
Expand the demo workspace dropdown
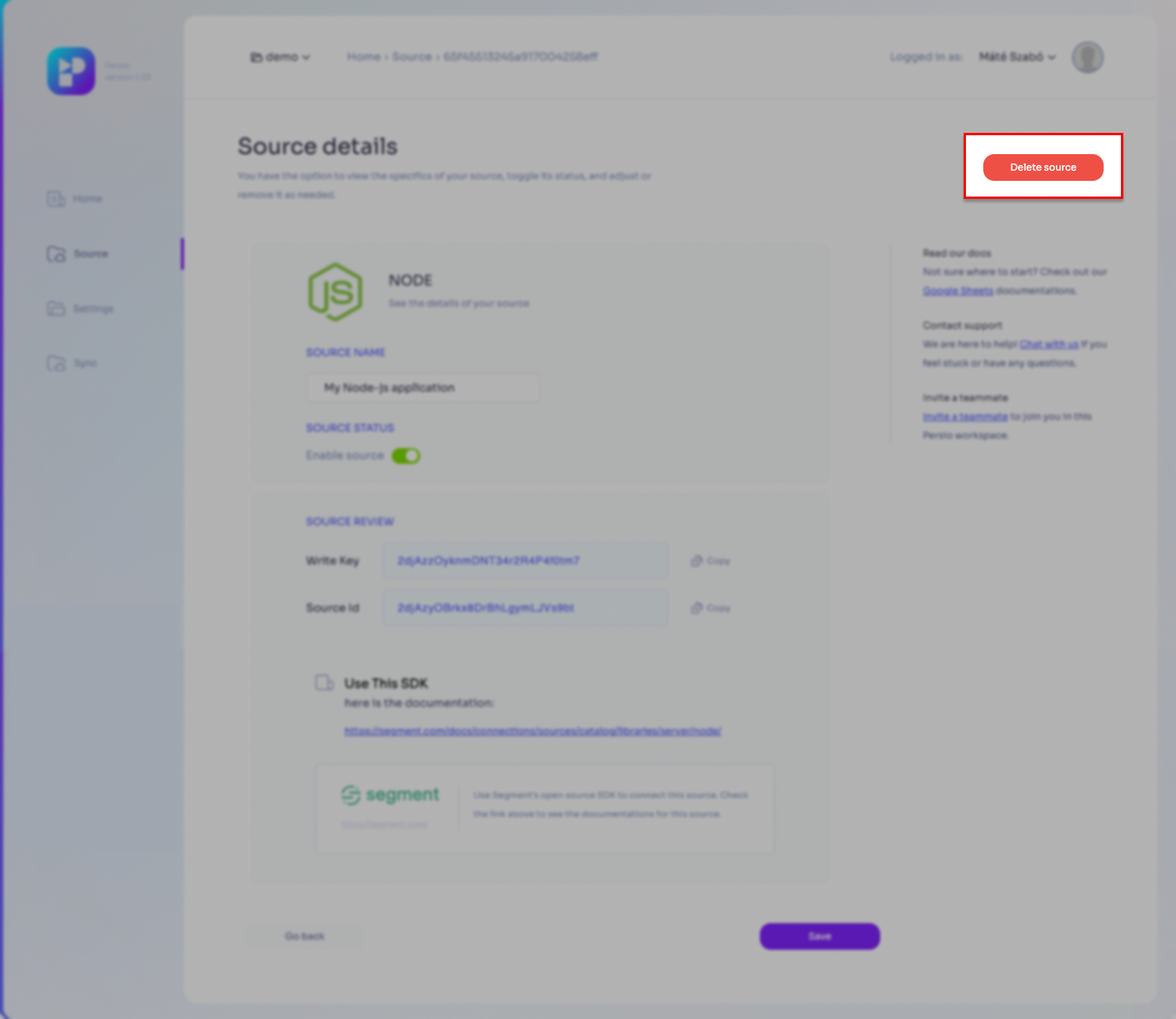point(280,57)
